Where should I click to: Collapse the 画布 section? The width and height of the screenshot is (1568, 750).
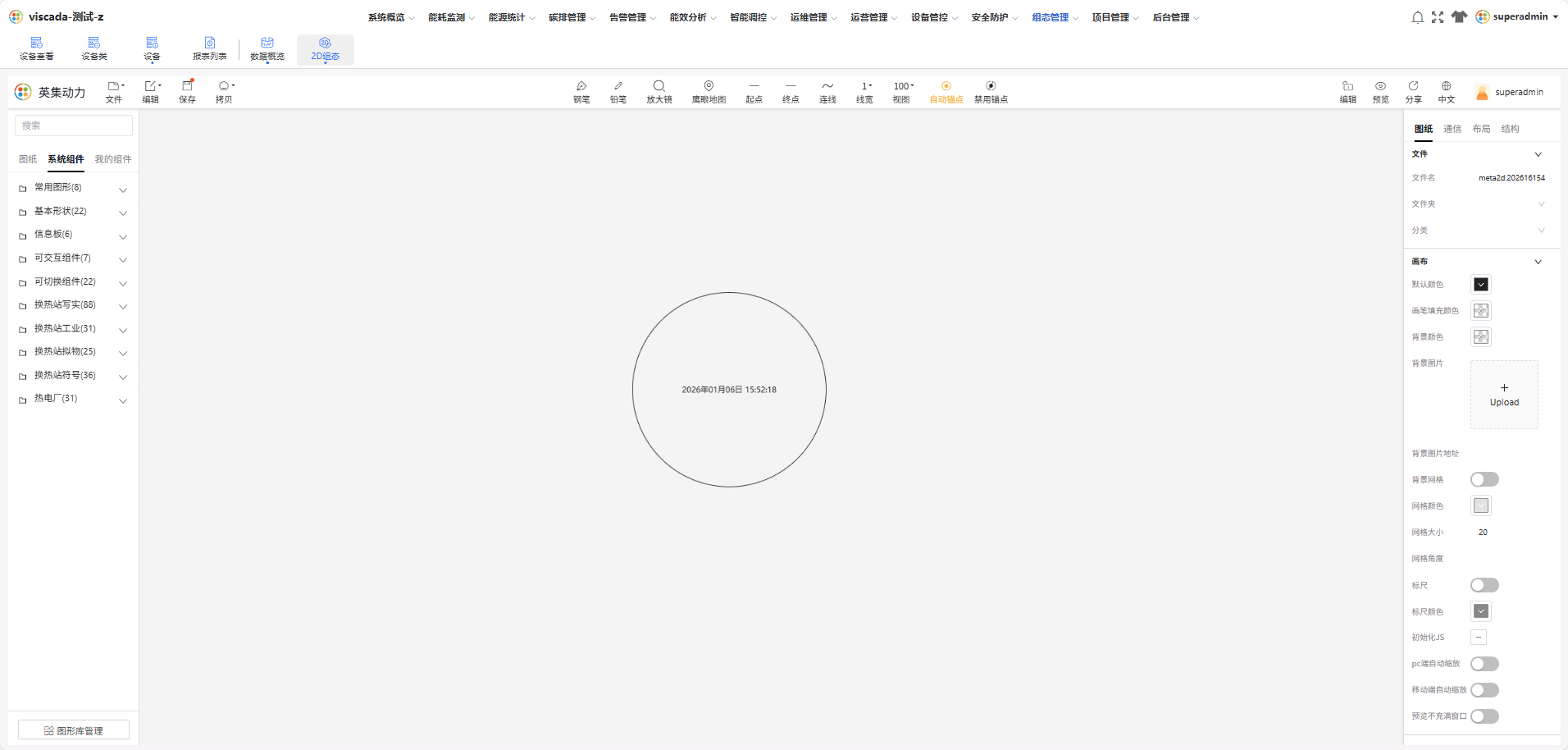pos(1538,262)
